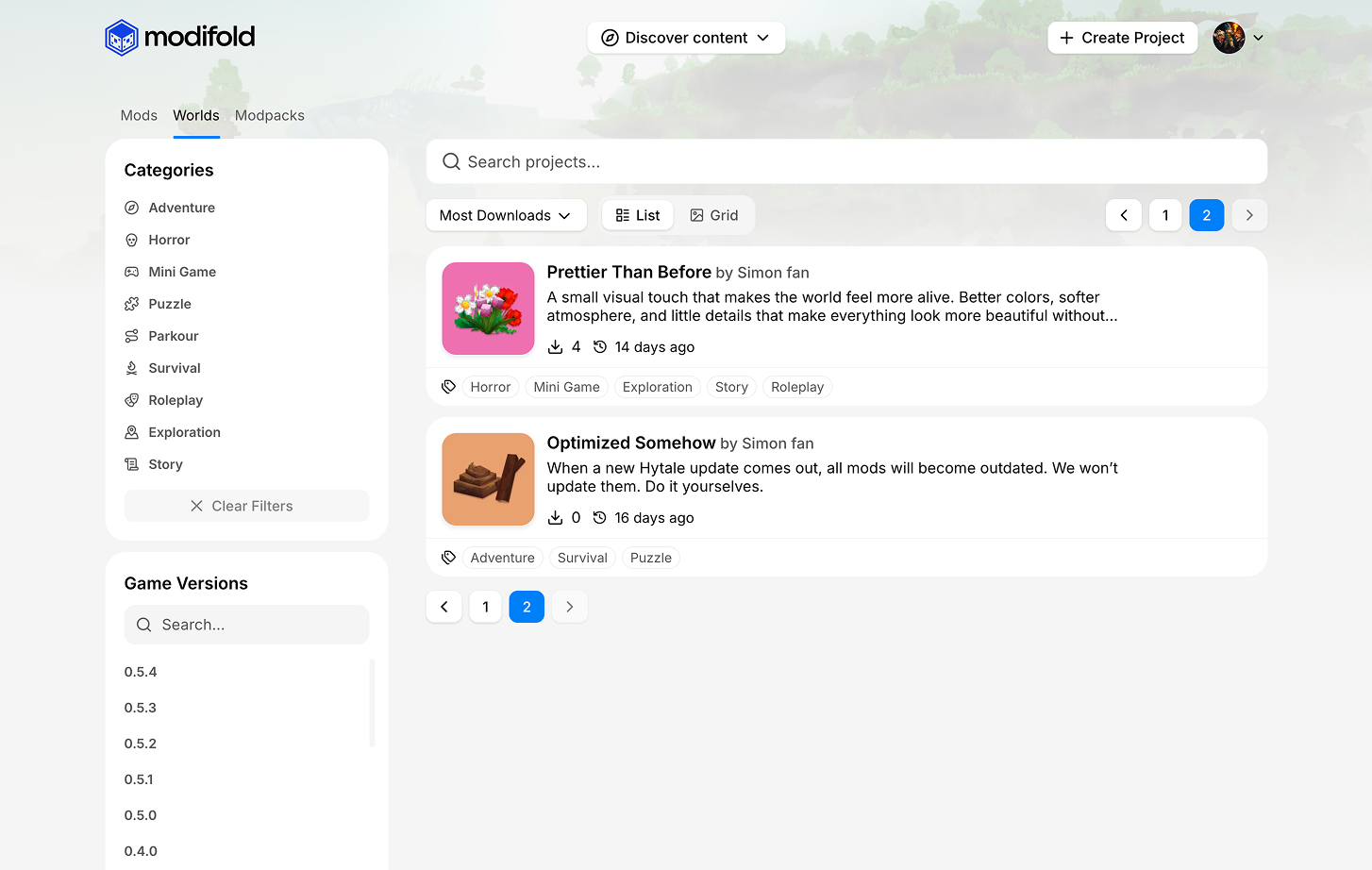Expand account menu chevron beside avatar

(1258, 38)
